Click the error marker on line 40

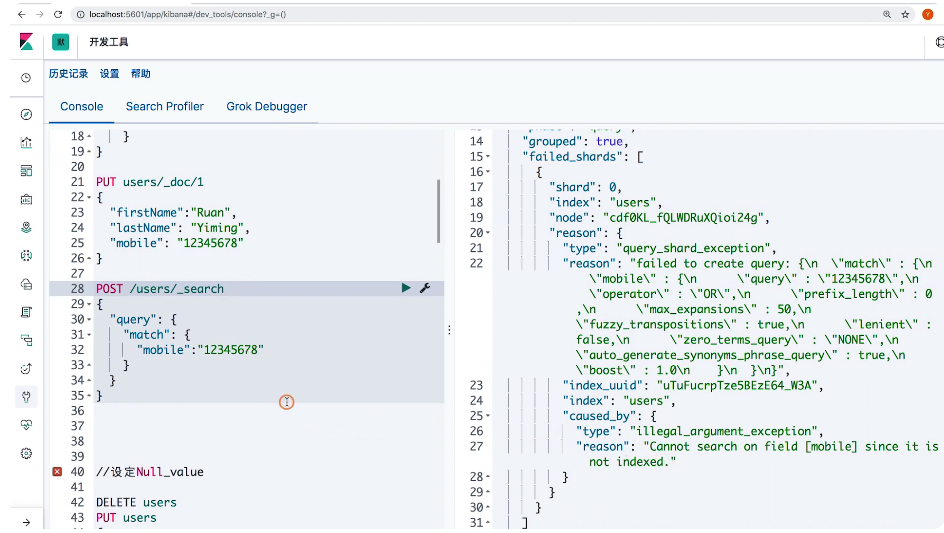(x=57, y=472)
